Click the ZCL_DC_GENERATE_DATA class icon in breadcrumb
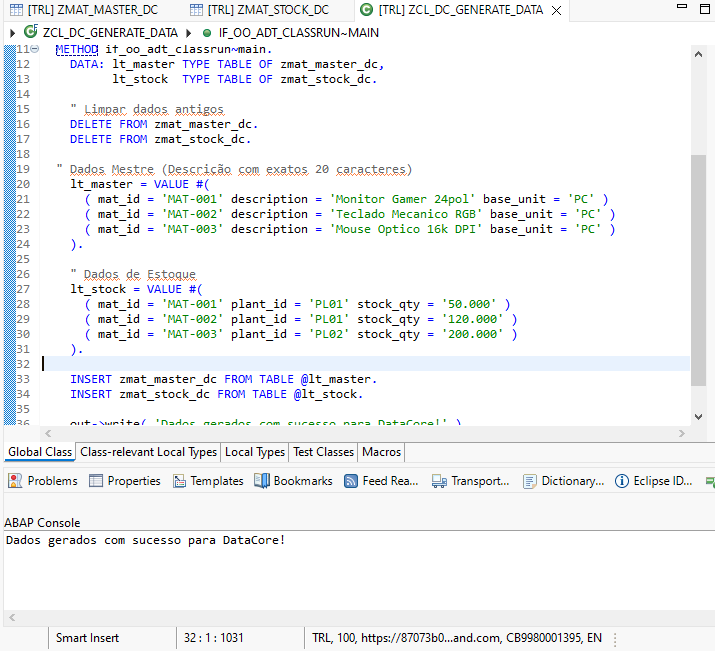Viewport: 715px width, 651px height. click(31, 32)
